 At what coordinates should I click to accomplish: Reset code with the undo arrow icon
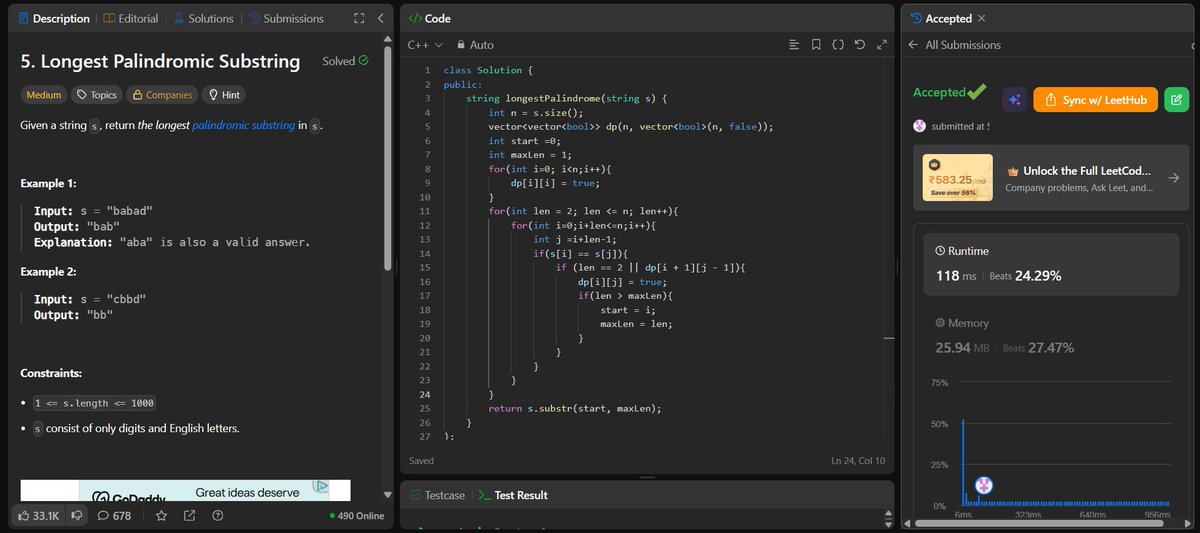(x=860, y=45)
